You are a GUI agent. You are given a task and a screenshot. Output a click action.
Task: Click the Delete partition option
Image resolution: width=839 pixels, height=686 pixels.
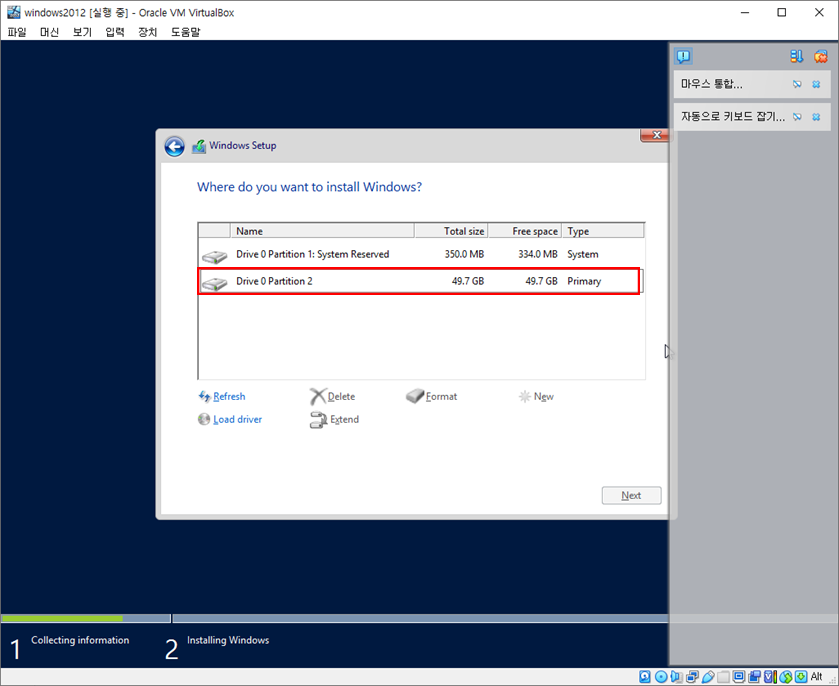click(x=333, y=397)
